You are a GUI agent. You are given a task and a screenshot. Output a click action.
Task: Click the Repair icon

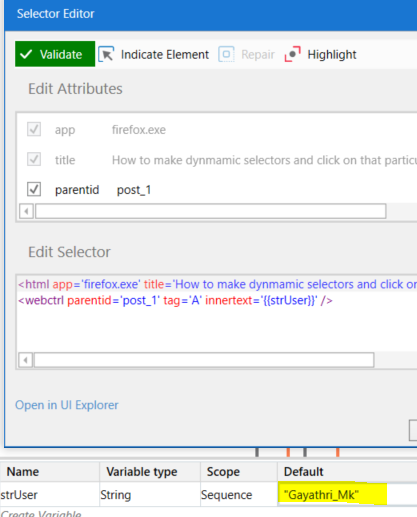point(226,54)
